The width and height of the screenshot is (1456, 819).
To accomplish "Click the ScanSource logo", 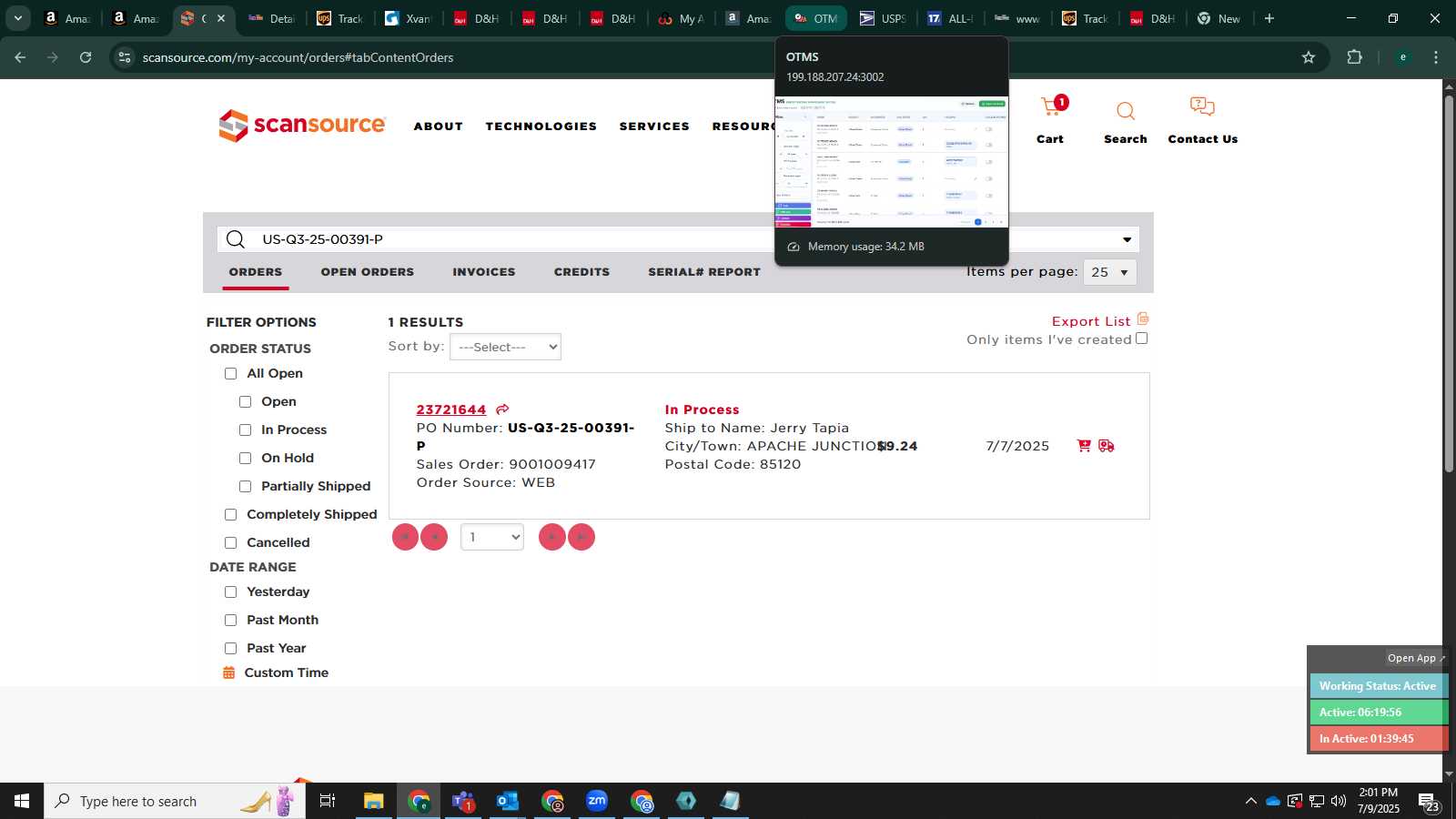I will [x=302, y=126].
